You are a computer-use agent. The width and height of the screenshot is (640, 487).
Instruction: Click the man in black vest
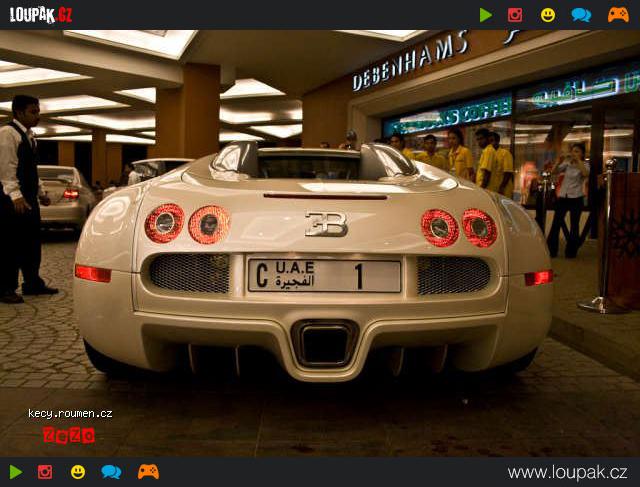tap(21, 198)
